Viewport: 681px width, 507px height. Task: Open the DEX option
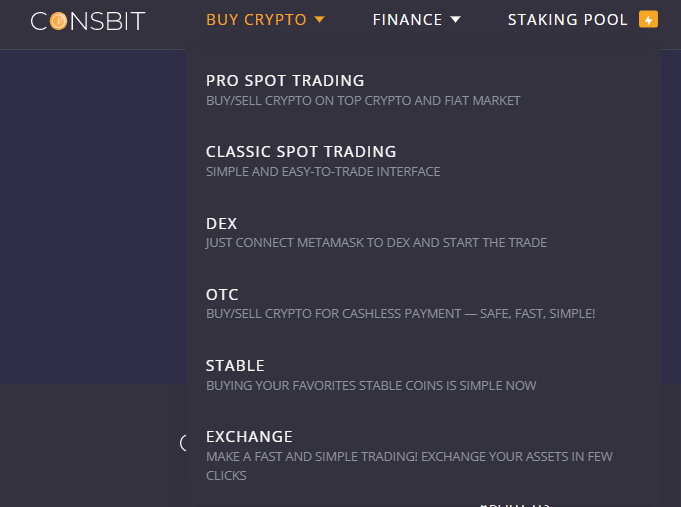pos(221,224)
